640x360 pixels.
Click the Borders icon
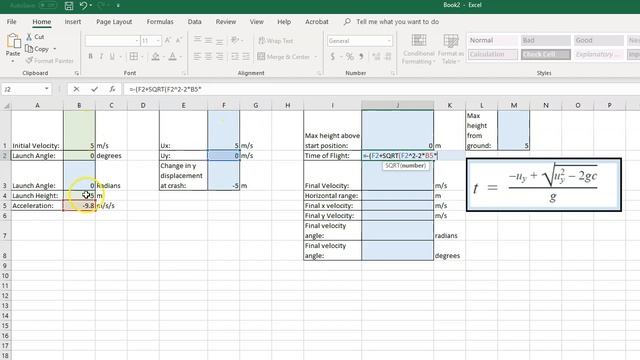(x=133, y=56)
